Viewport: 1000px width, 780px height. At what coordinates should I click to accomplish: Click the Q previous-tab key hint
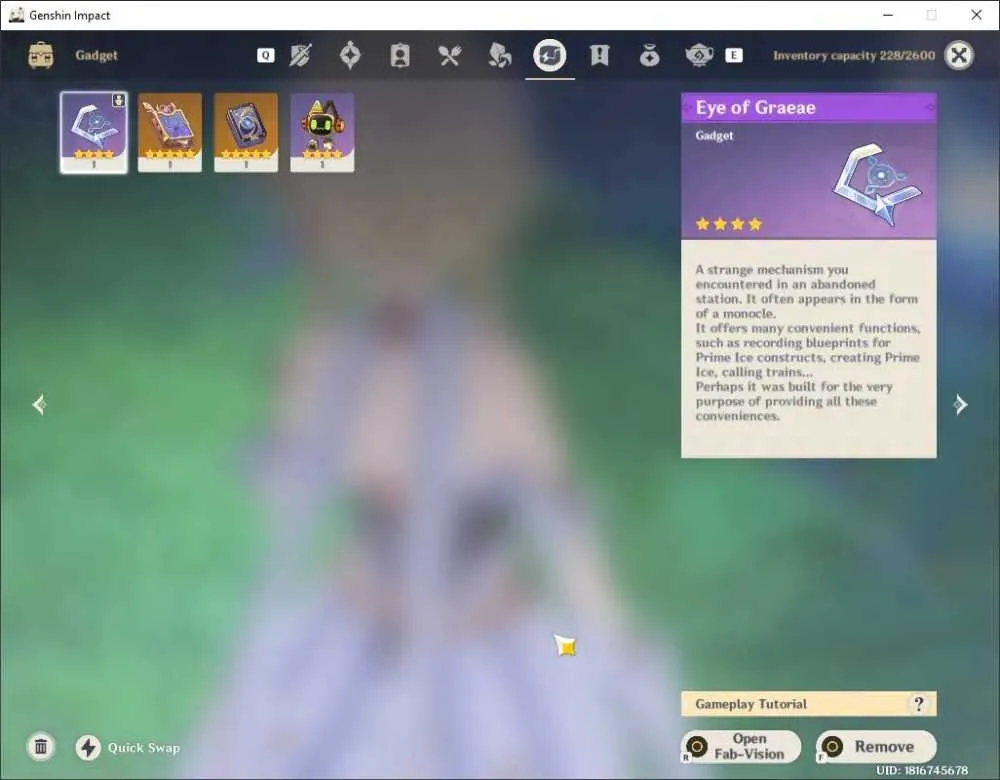click(266, 55)
